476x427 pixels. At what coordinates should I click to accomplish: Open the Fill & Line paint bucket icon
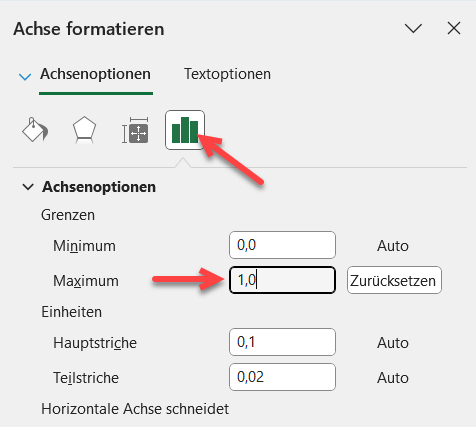tap(35, 130)
